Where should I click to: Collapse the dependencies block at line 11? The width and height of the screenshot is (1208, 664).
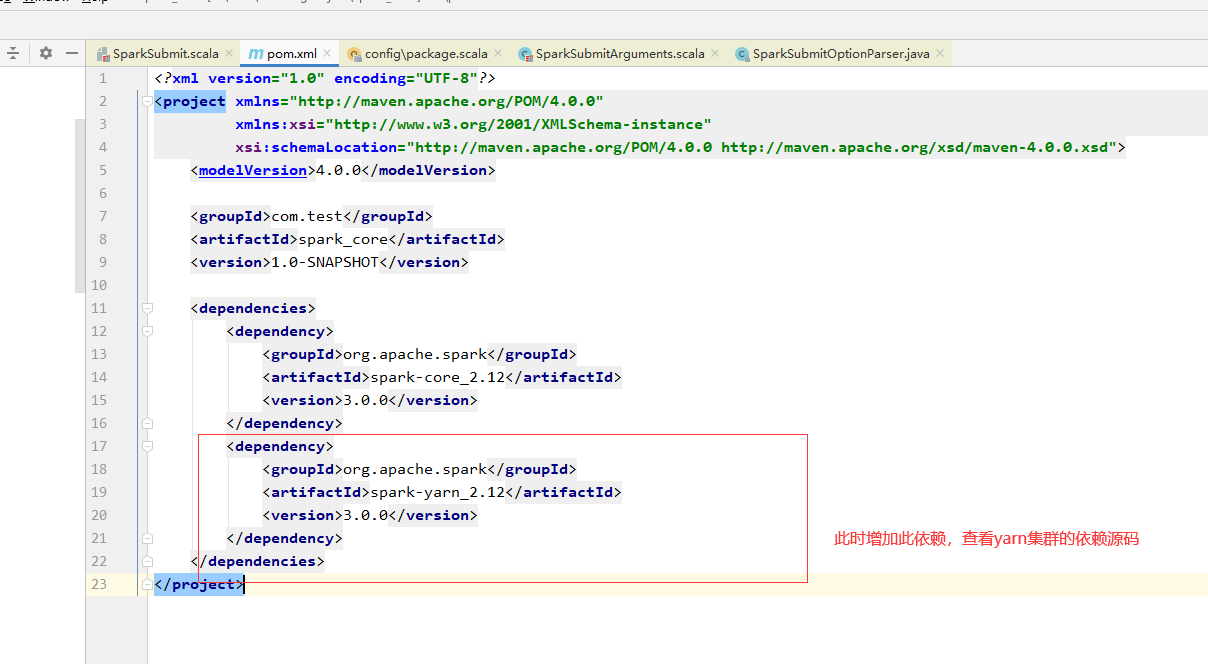(x=147, y=308)
